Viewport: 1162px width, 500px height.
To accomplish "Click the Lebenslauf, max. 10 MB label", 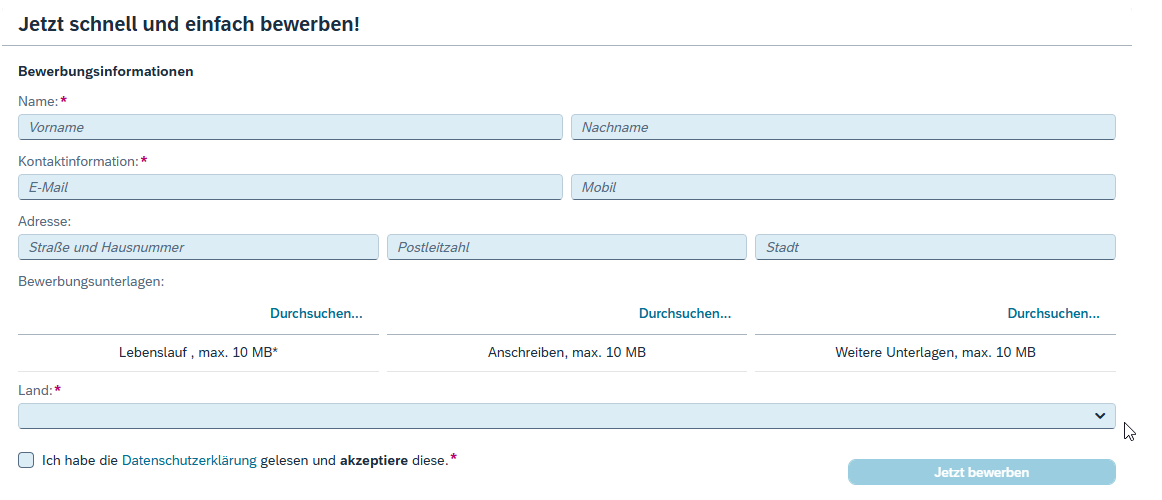I will point(198,353).
